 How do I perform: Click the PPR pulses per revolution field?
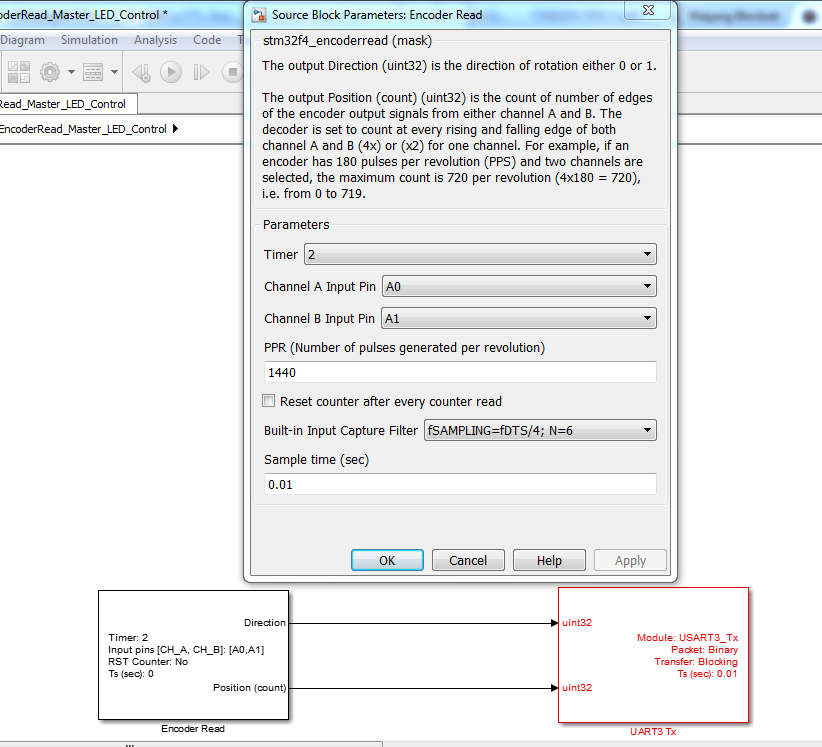pyautogui.click(x=460, y=372)
